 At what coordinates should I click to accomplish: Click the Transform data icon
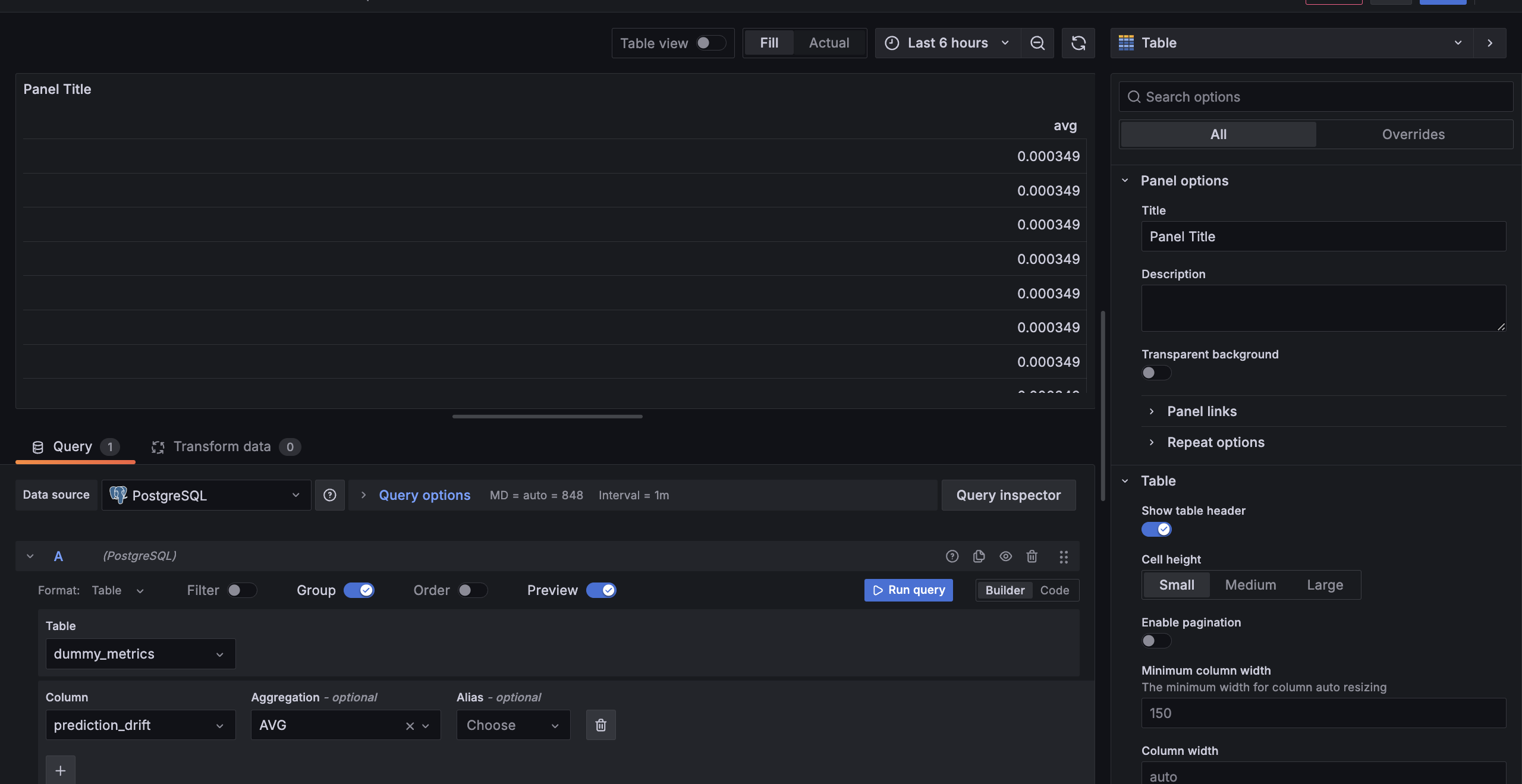coord(158,447)
